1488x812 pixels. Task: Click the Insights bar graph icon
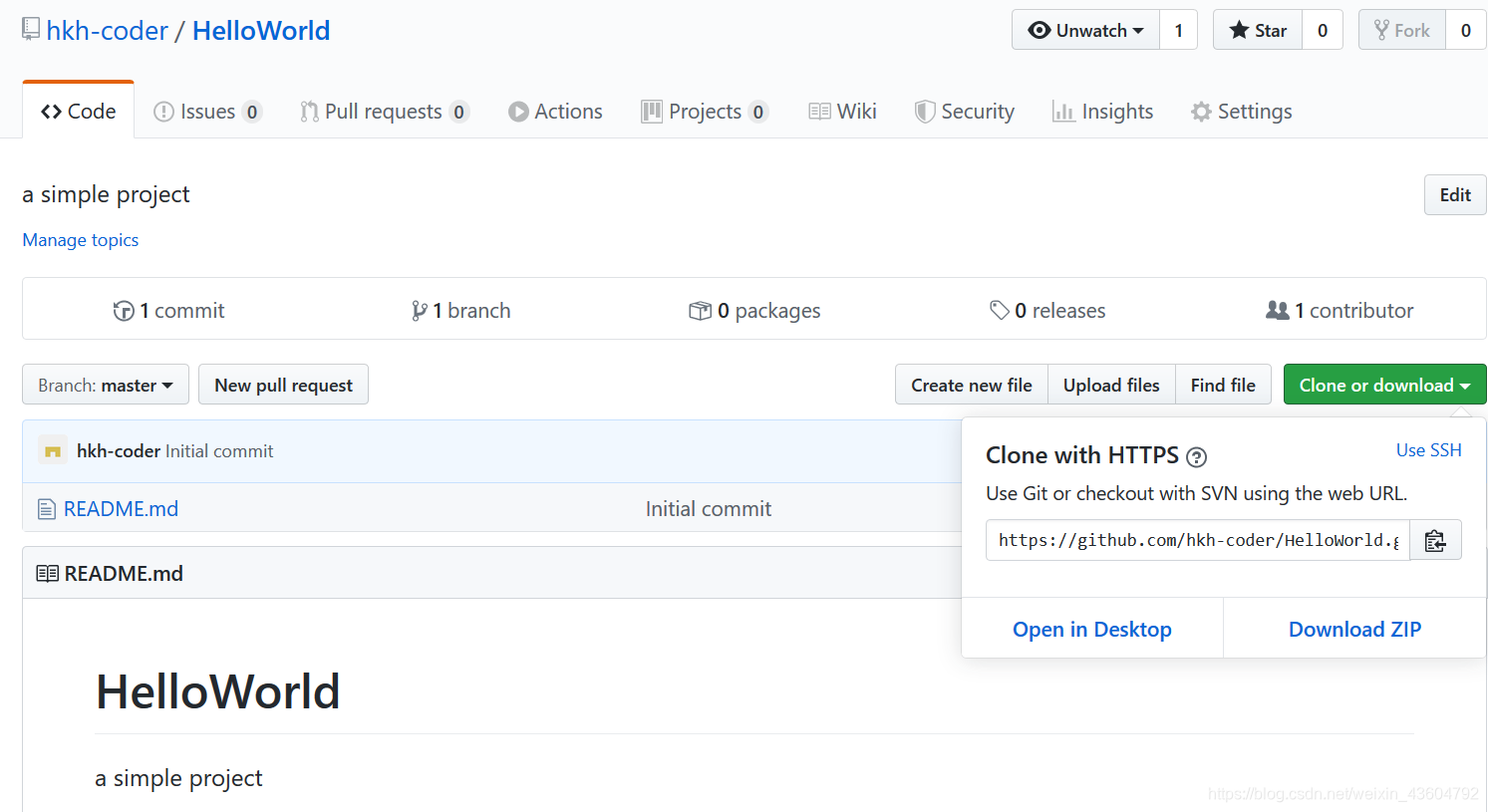[x=1063, y=112]
